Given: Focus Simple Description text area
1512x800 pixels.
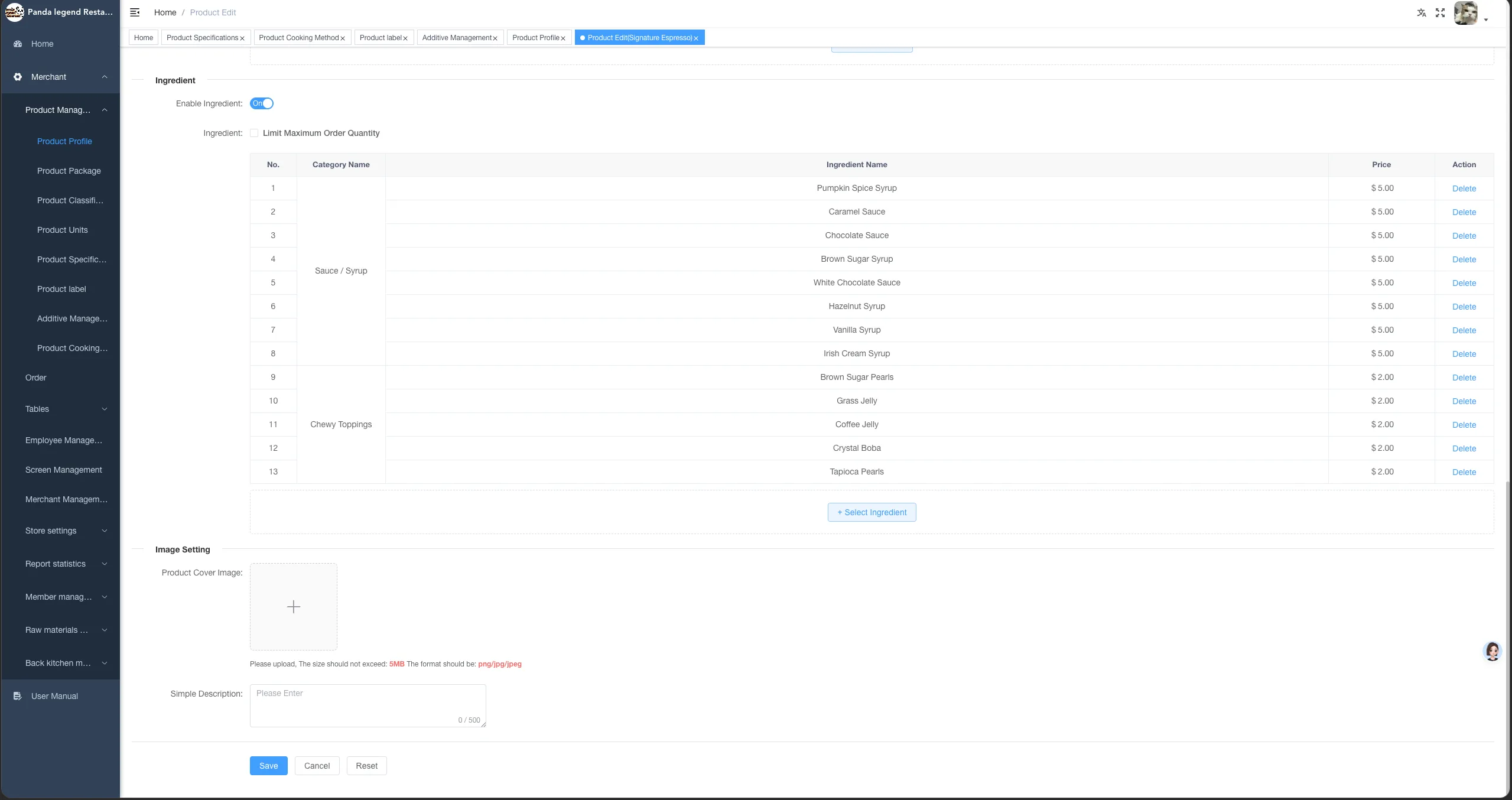Looking at the screenshot, I should pos(368,705).
